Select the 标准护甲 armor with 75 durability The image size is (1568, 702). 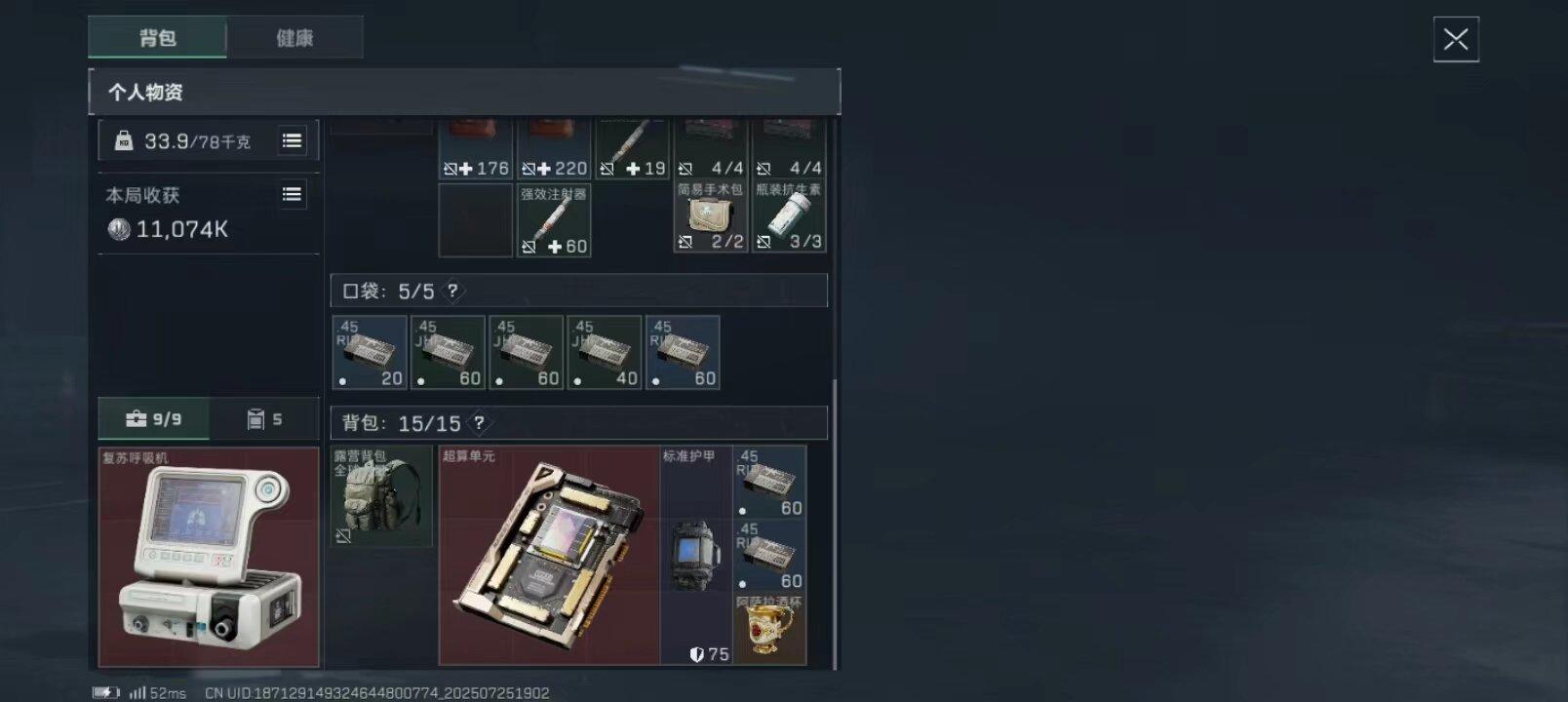(696, 556)
